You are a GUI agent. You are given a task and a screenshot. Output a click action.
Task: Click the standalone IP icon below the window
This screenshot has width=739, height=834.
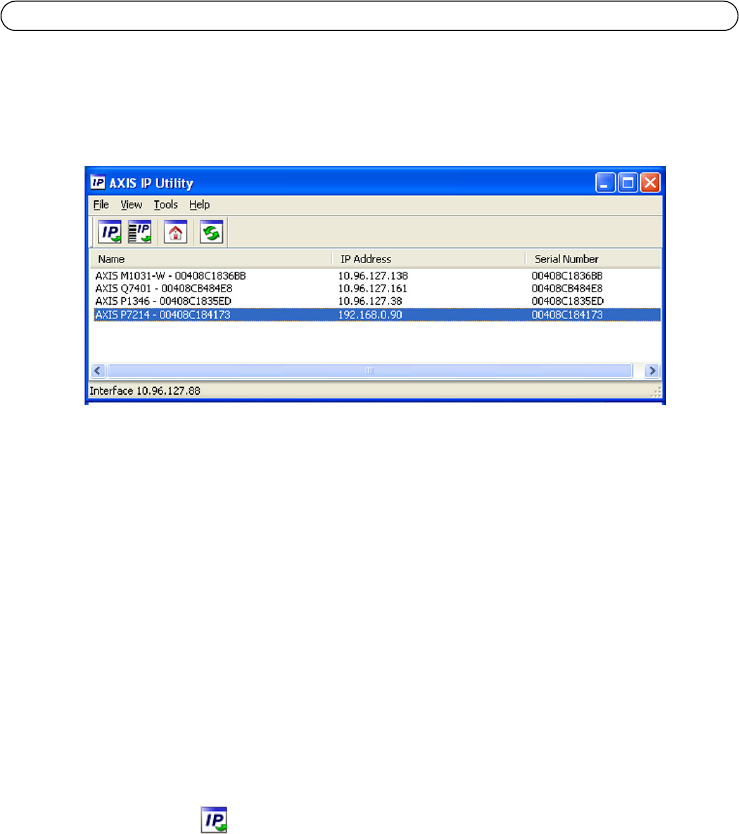pos(214,820)
